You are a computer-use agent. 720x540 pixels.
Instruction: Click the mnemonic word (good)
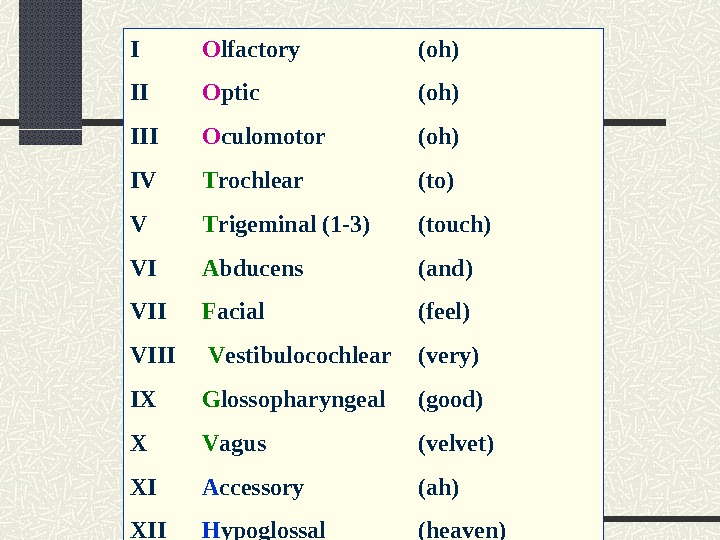(x=450, y=400)
